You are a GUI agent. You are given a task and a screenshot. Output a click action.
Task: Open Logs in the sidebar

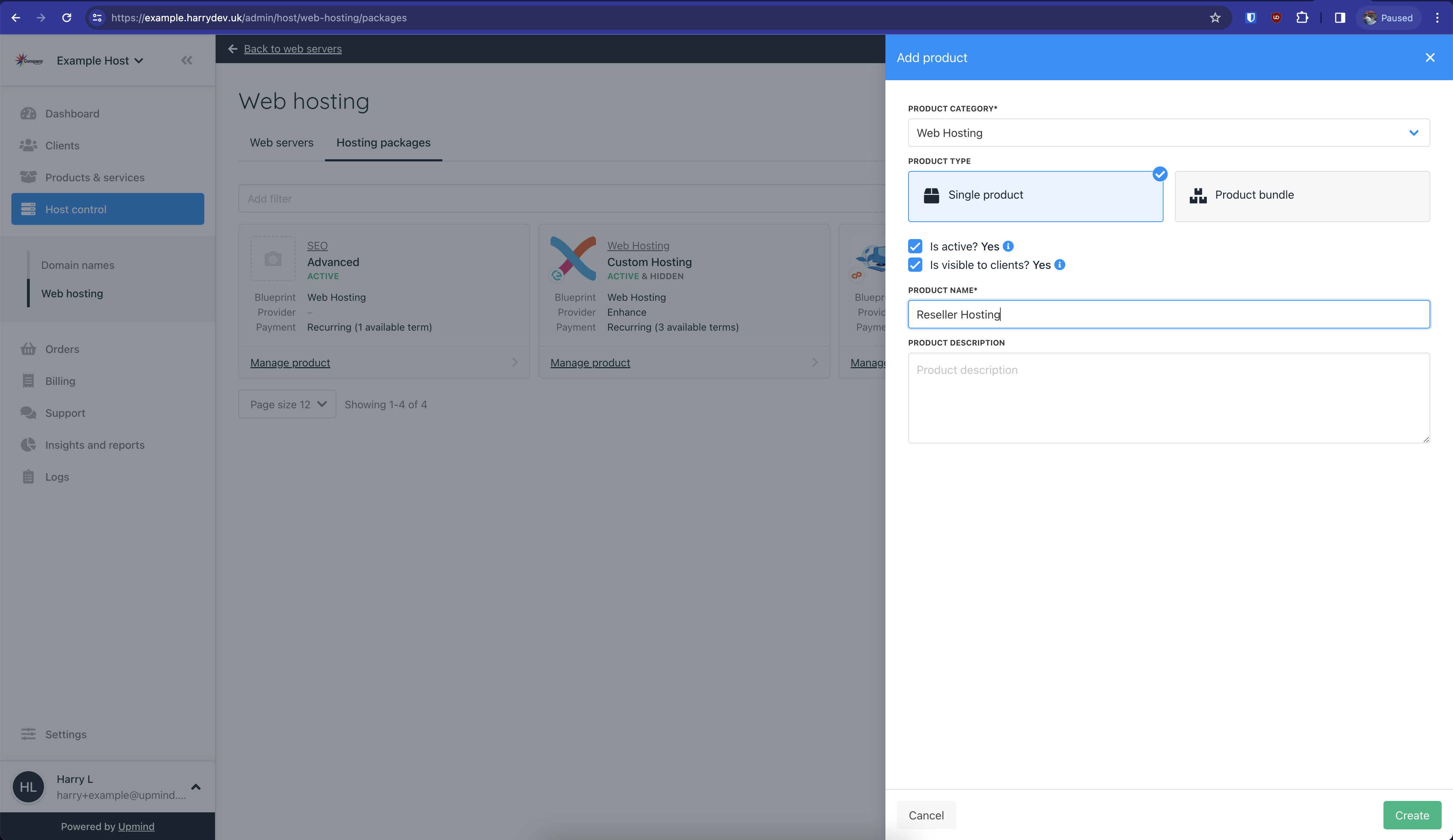coord(108,477)
